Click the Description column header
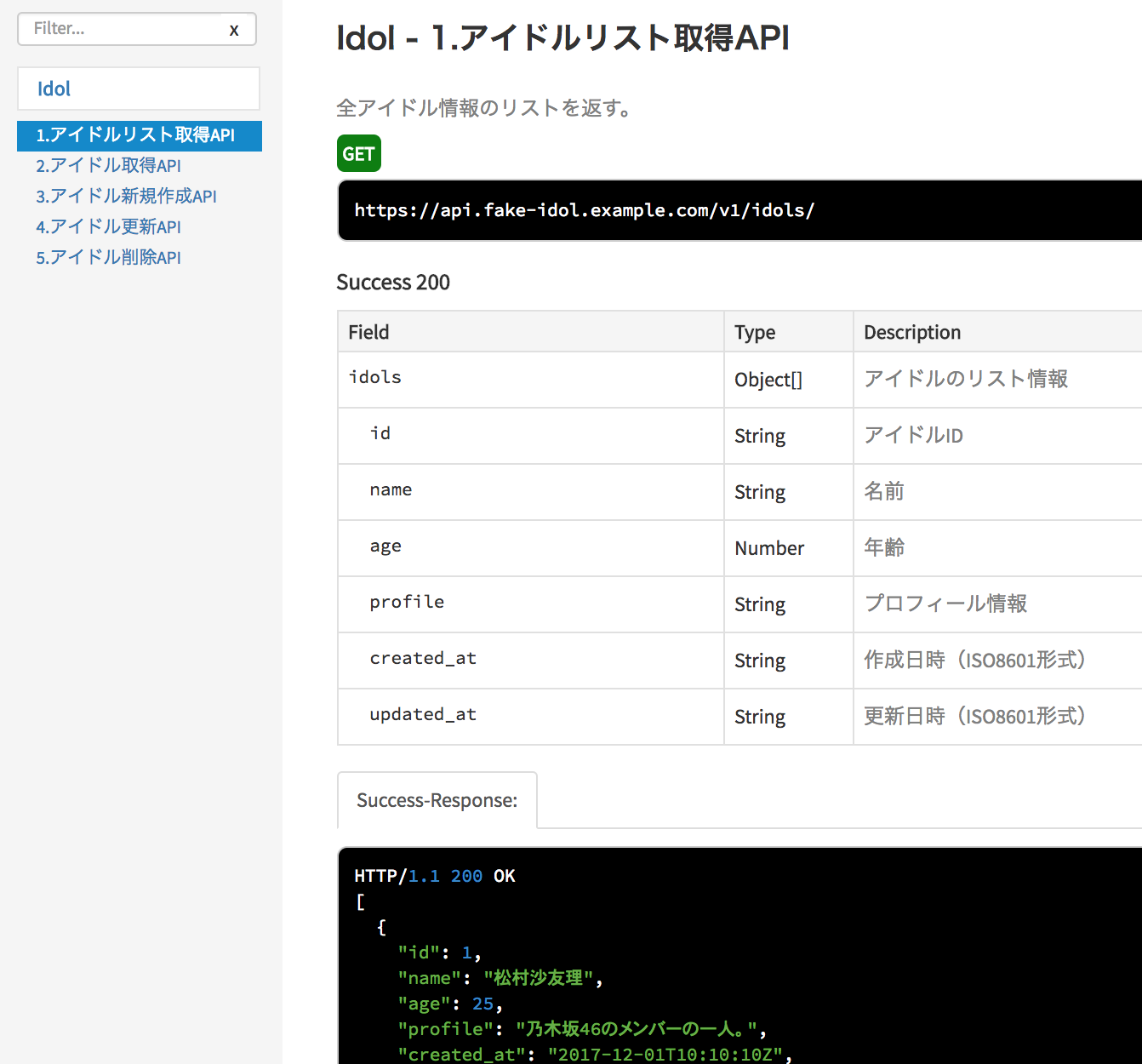The image size is (1142, 1064). [911, 332]
